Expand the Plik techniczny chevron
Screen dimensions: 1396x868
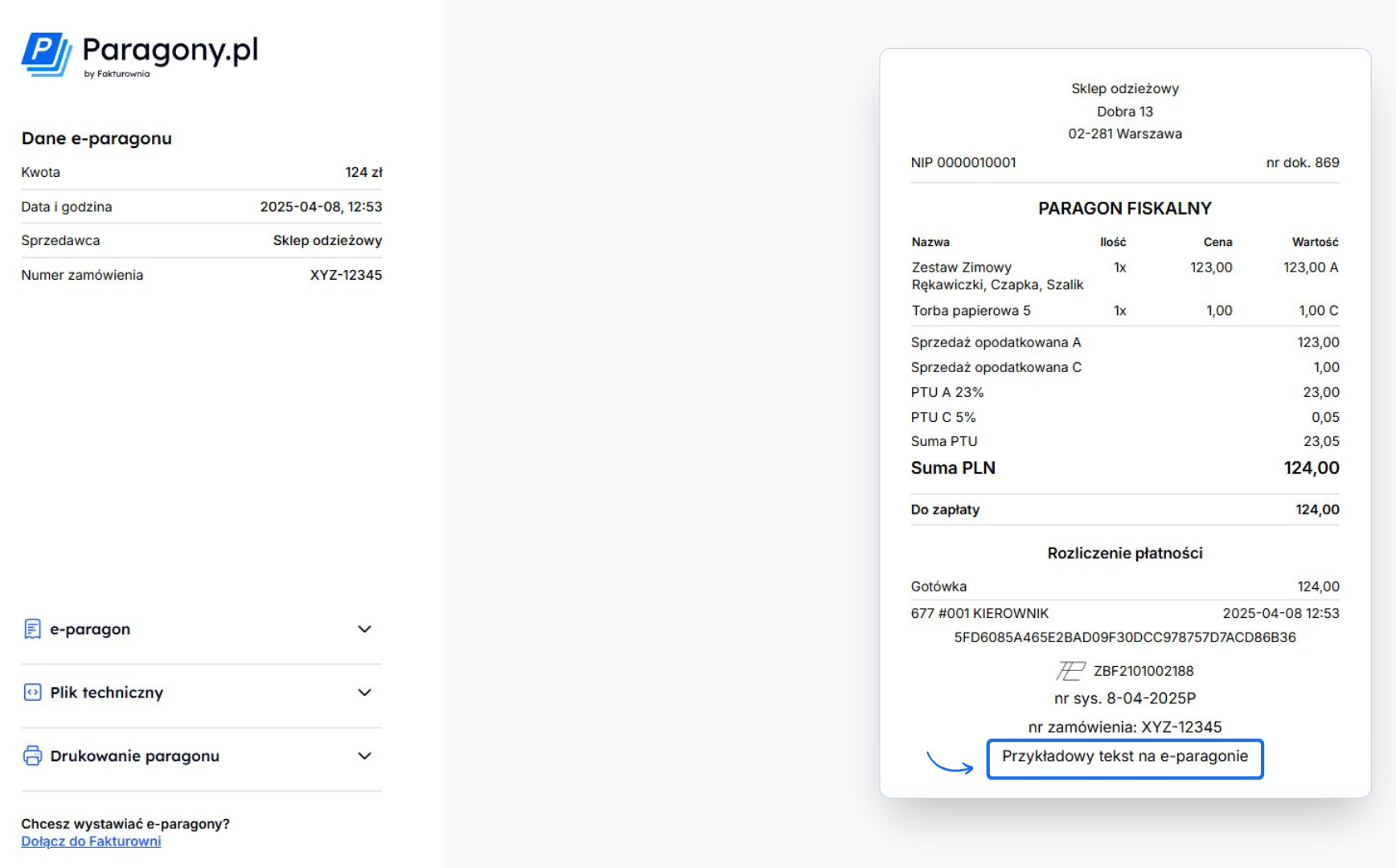click(364, 692)
